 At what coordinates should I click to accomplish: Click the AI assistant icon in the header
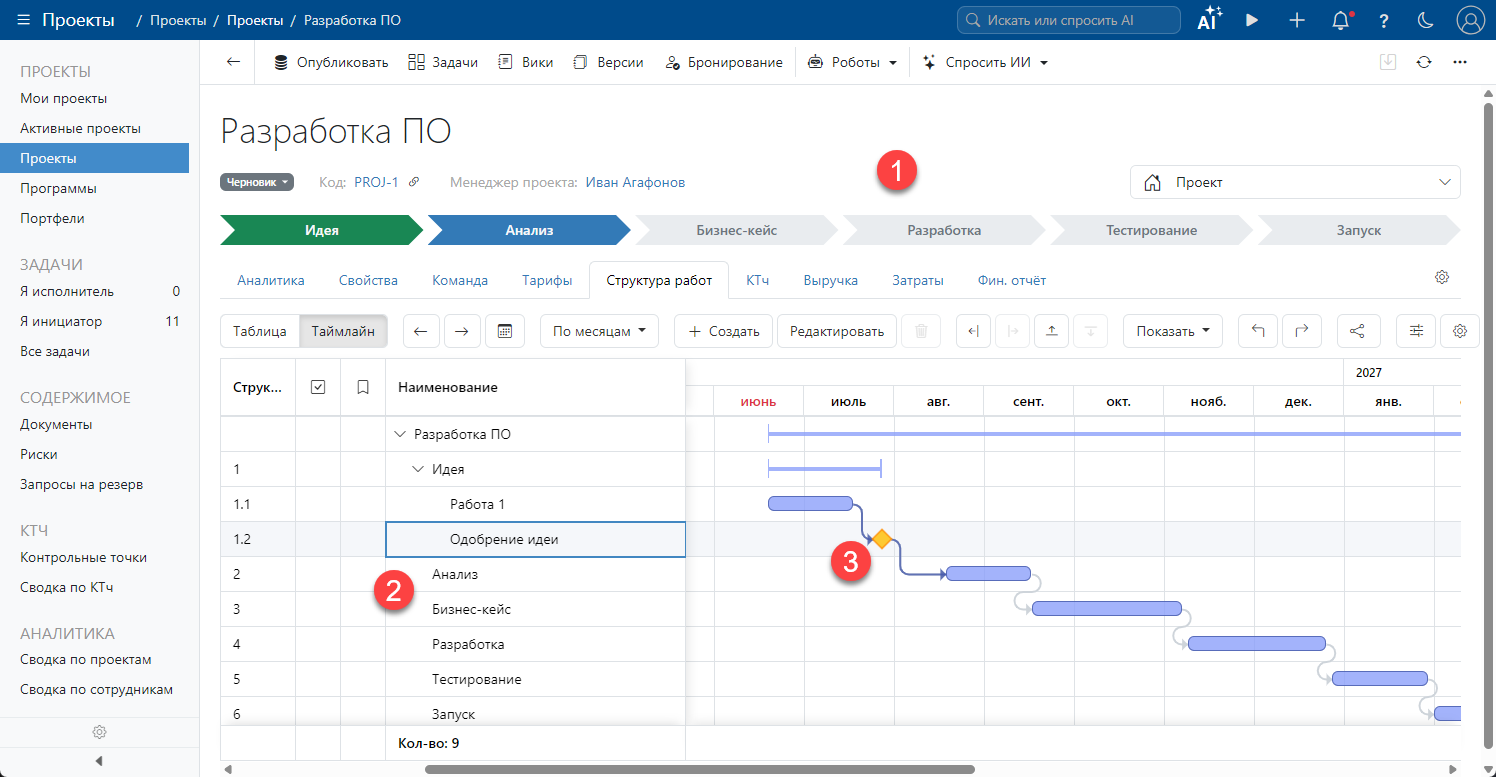pos(1209,20)
